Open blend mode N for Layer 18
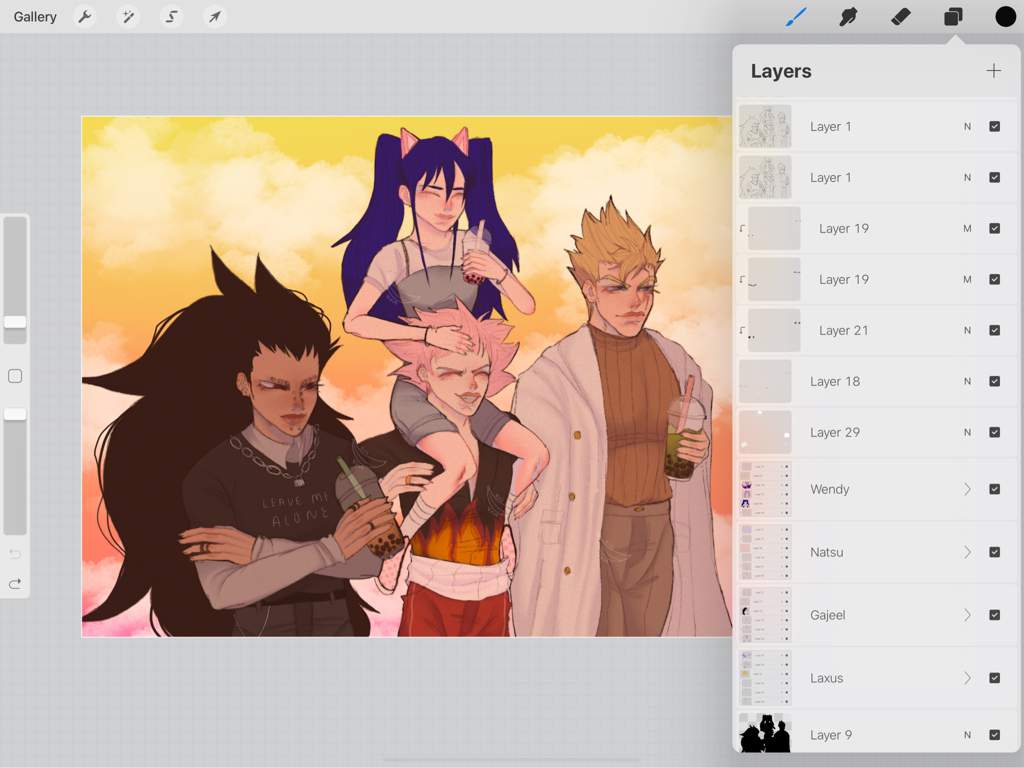Screen dimensions: 1024x768 [967, 381]
